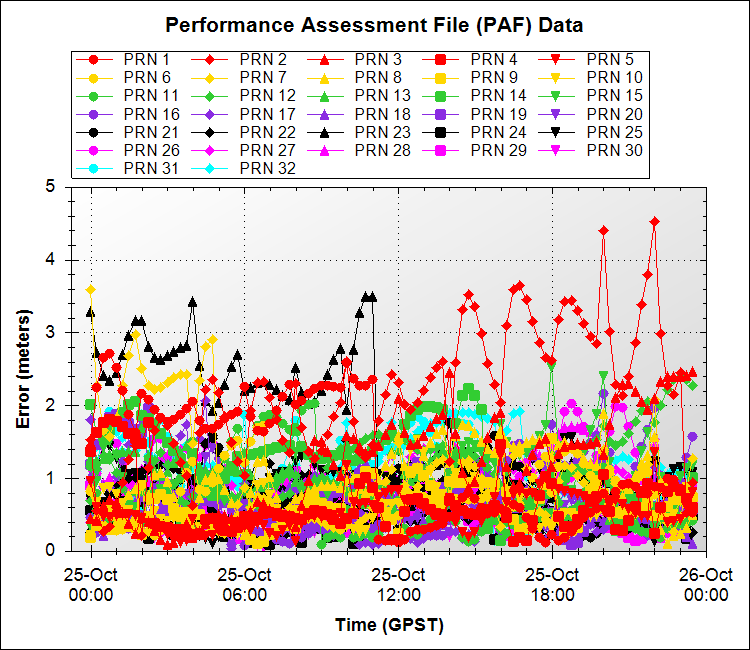Click the PRN 31 cyan circle legend marker

(x=92, y=168)
